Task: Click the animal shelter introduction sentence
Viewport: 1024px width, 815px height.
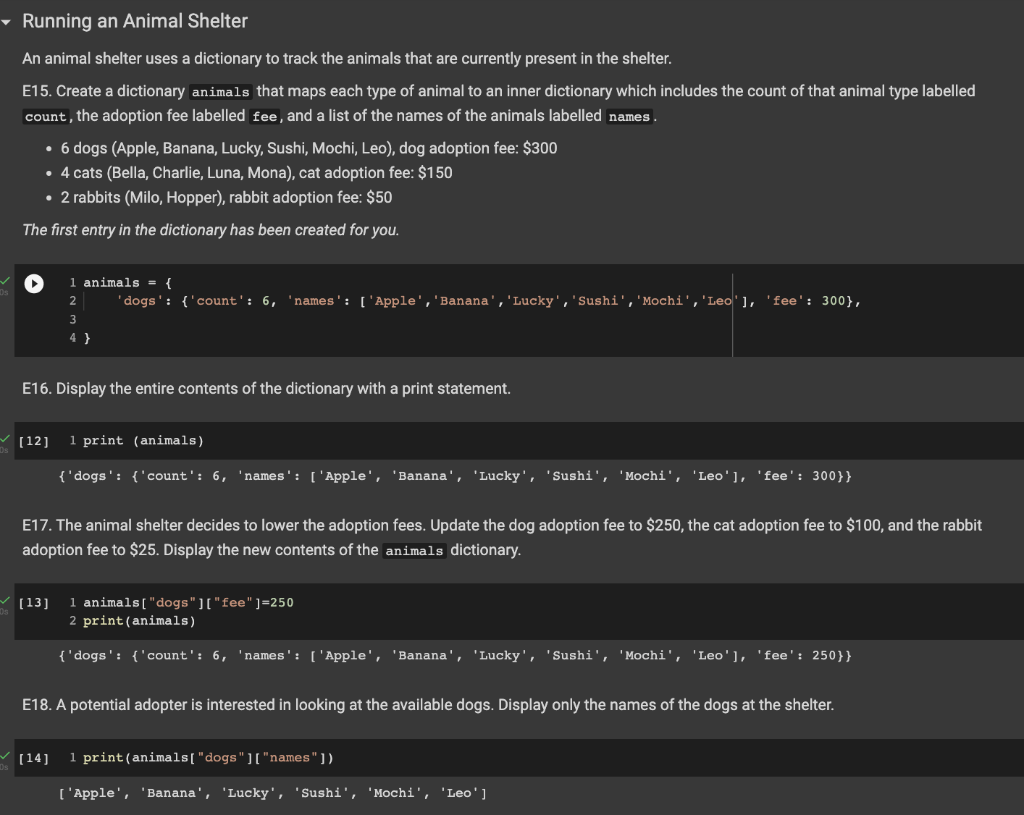Action: 347,59
